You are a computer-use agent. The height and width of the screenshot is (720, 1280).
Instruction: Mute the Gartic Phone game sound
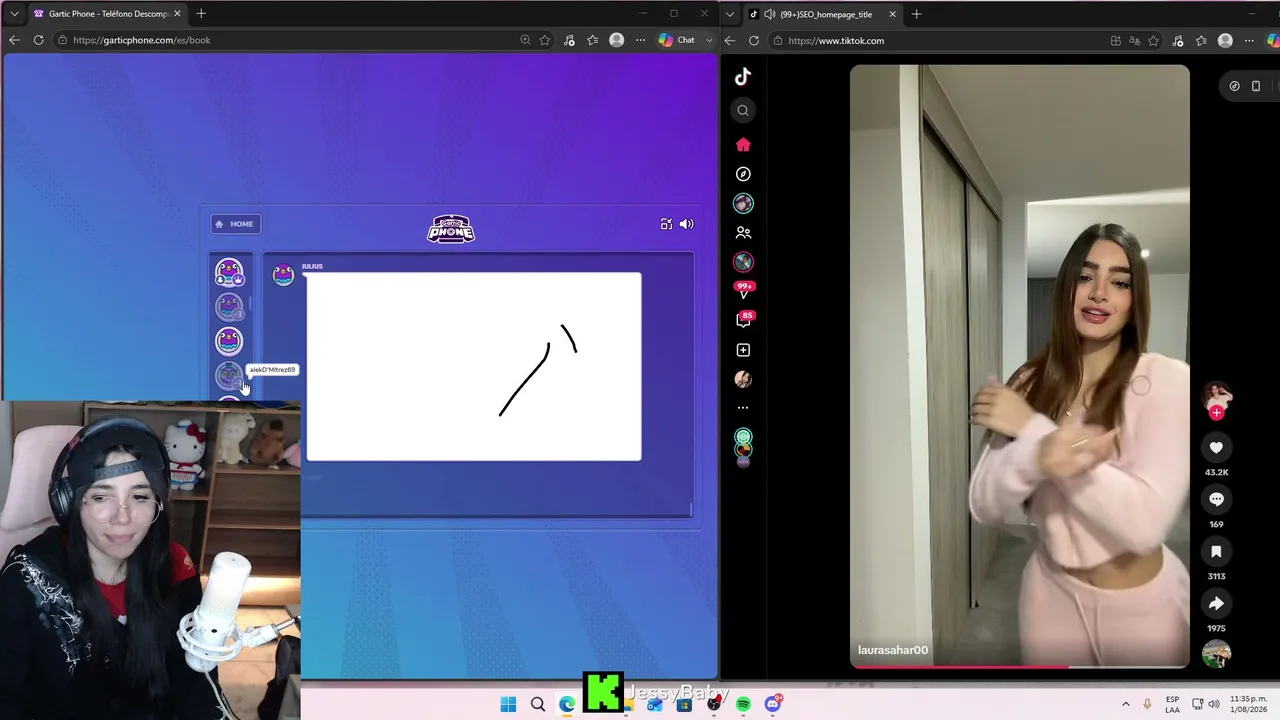tap(686, 224)
